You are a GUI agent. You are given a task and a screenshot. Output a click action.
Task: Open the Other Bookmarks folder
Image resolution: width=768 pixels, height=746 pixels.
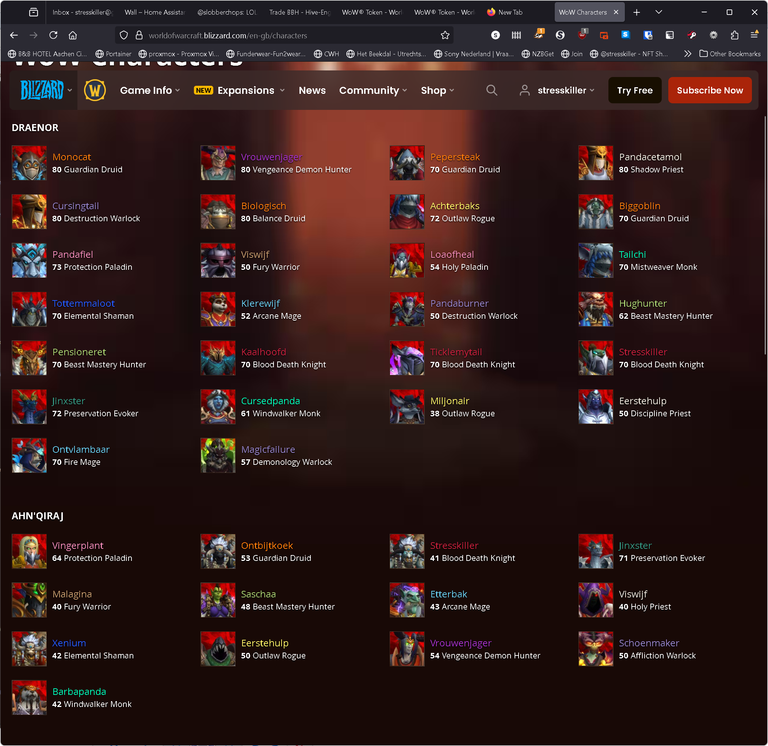pyautogui.click(x=729, y=54)
